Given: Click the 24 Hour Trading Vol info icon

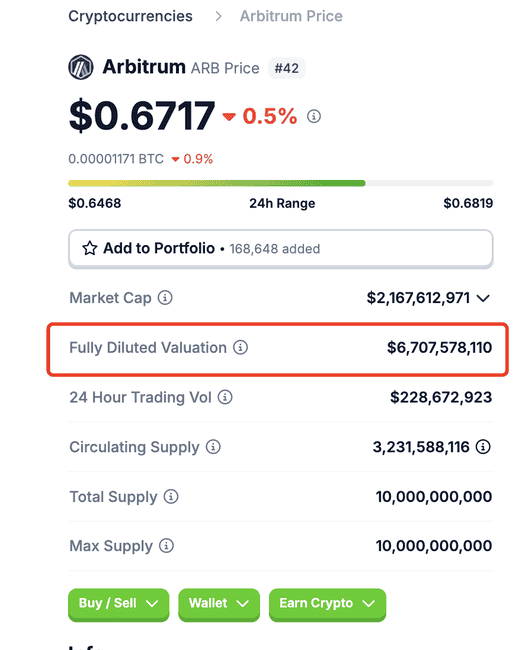Looking at the screenshot, I should click(225, 397).
